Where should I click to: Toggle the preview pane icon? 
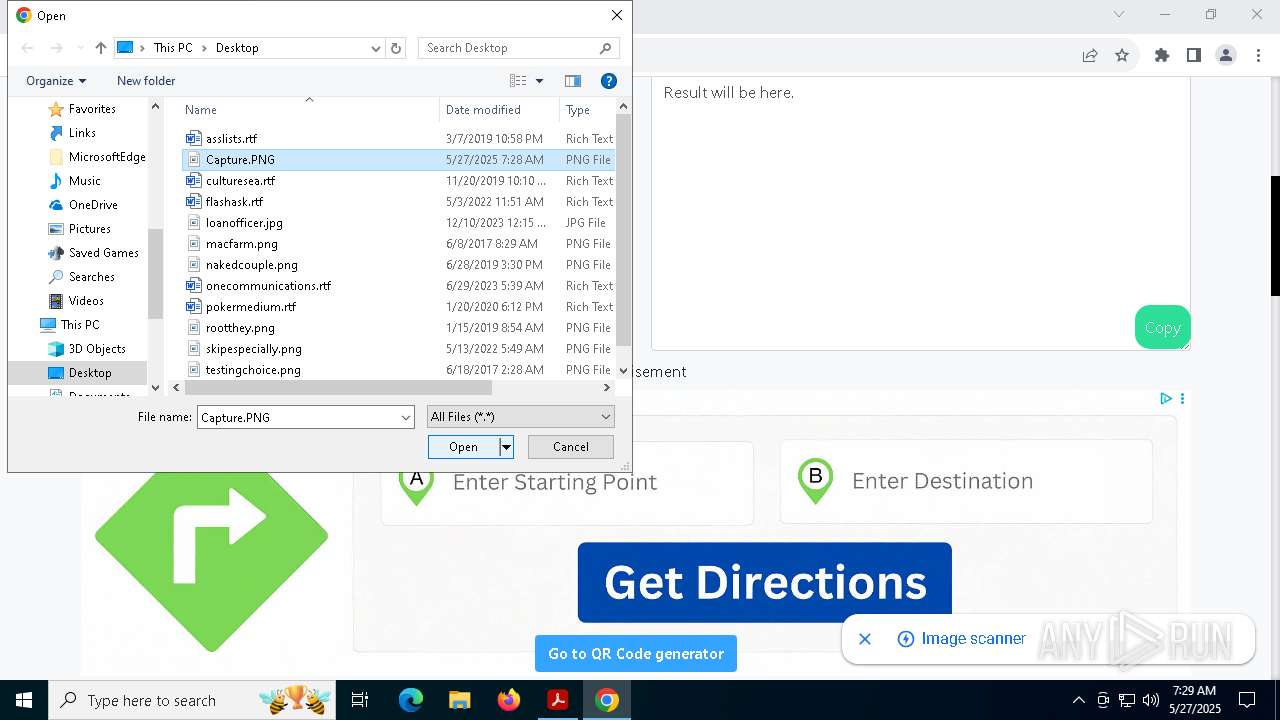(x=573, y=81)
